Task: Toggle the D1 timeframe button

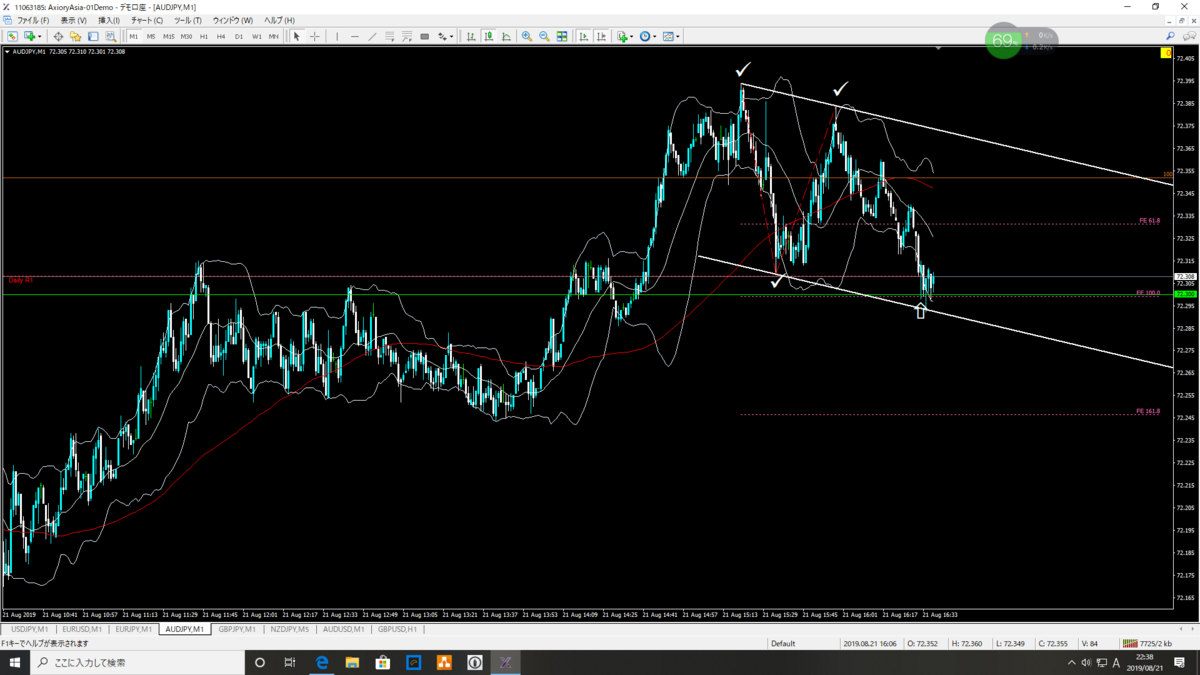Action: (x=239, y=37)
